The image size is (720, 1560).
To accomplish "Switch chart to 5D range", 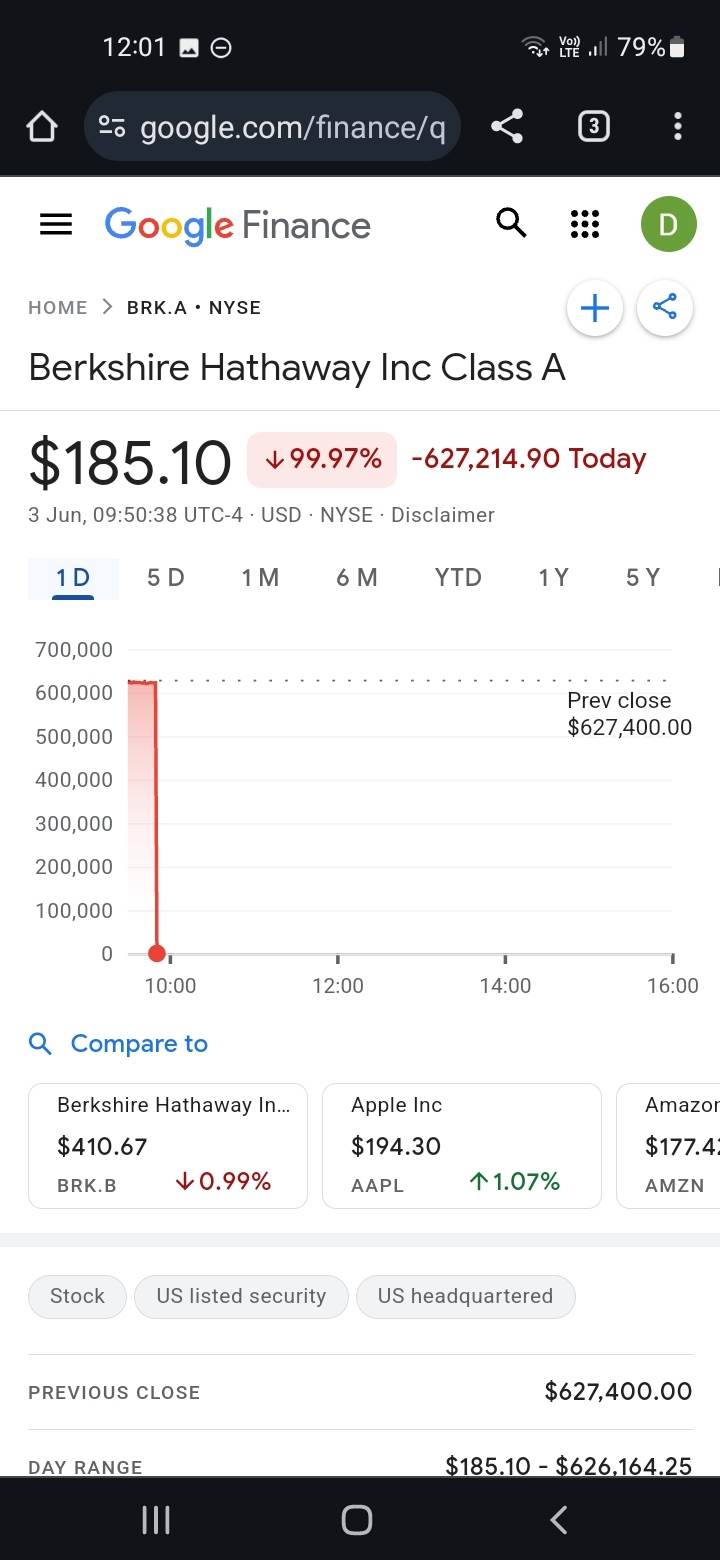I will click(165, 577).
